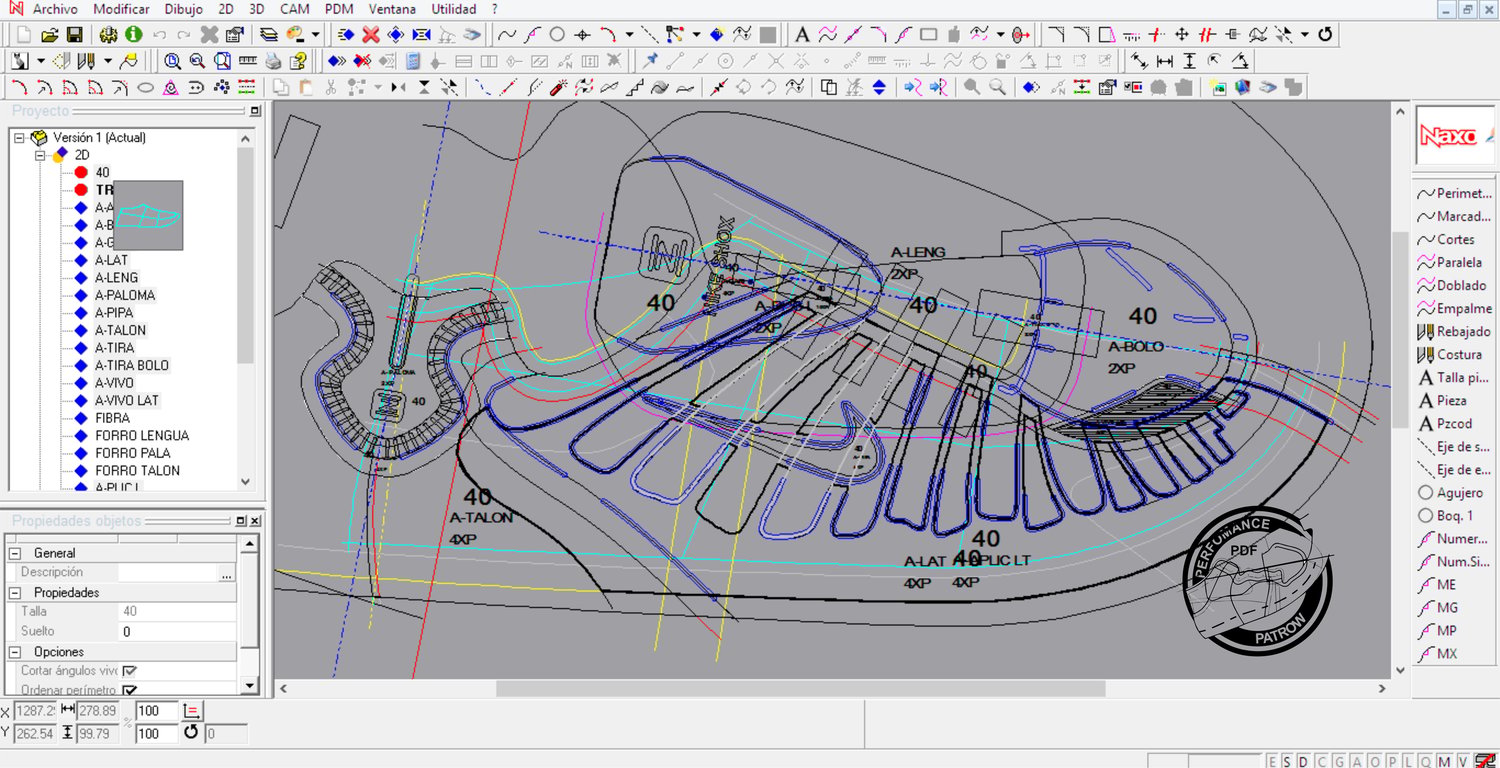Select the ellipse tool in the third toolbar

[x=145, y=87]
